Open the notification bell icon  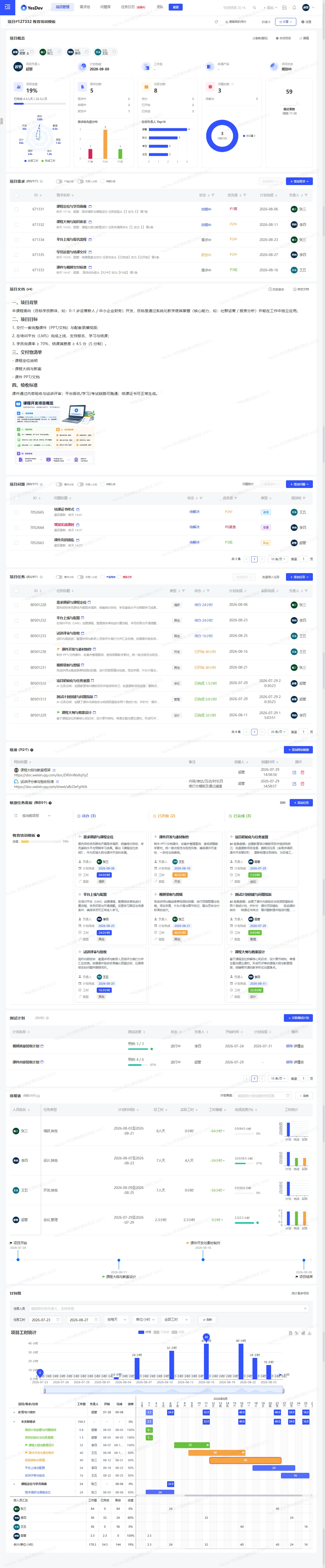point(294,8)
